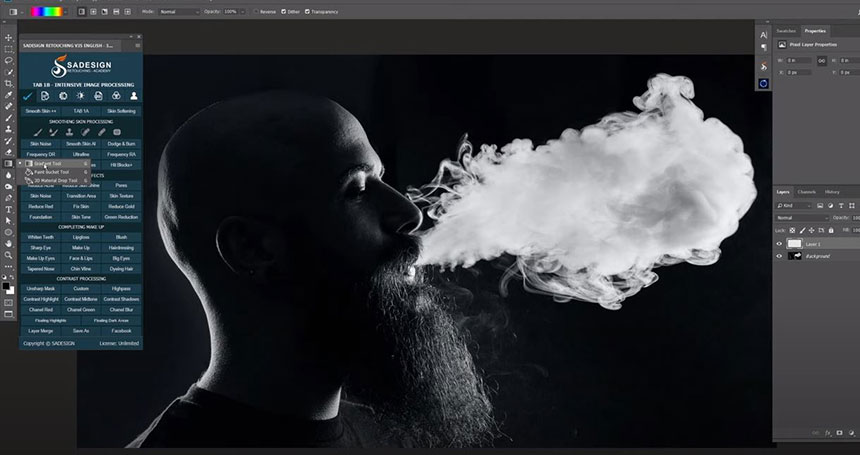The height and width of the screenshot is (455, 860).
Task: Toggle type layer filter in Layers panel
Action: 841,206
